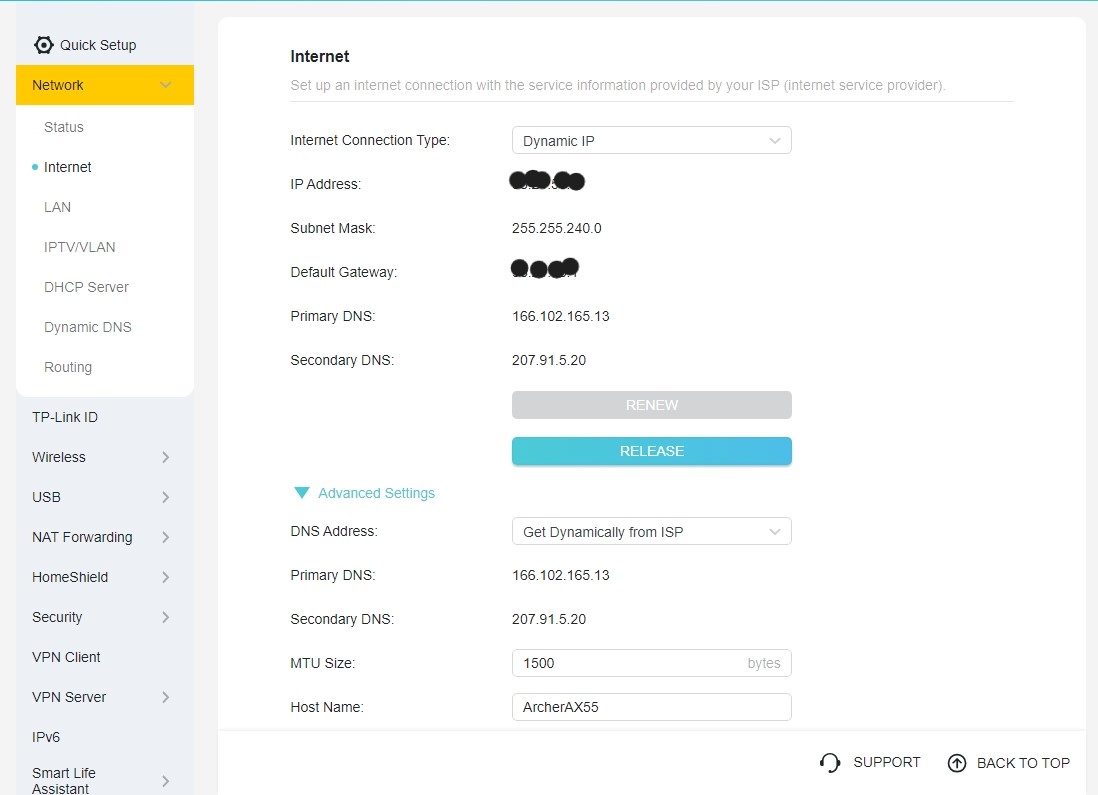The image size is (1098, 795).
Task: Open the Wireless menu label
Action: click(59, 457)
